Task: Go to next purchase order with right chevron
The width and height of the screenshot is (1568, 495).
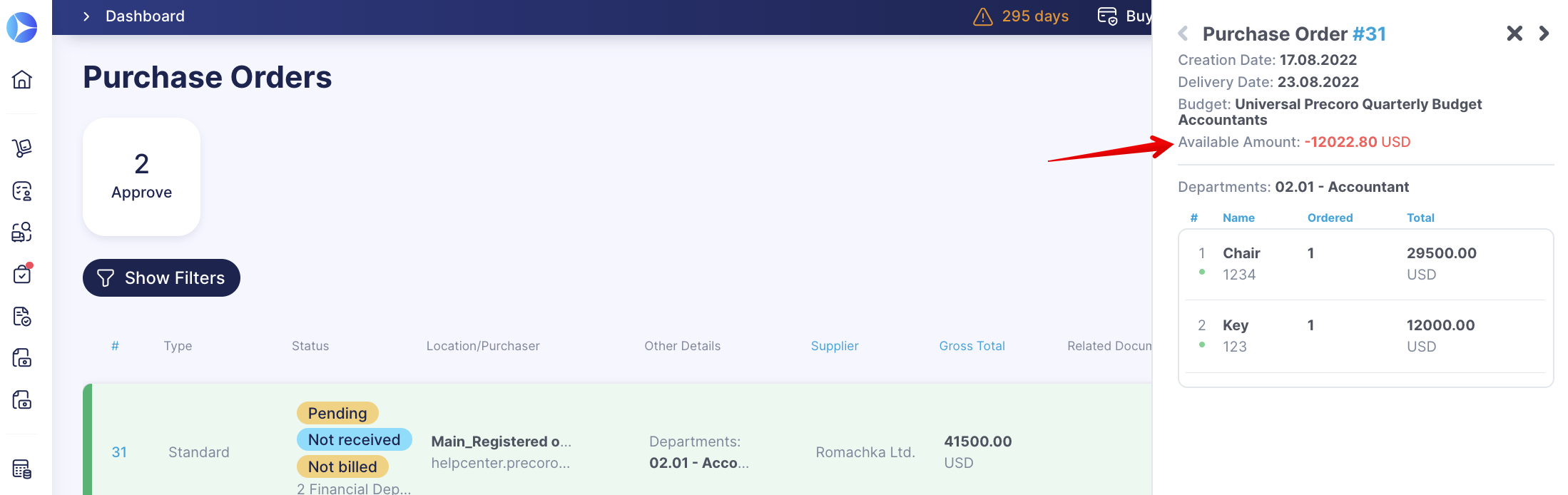Action: point(1544,34)
